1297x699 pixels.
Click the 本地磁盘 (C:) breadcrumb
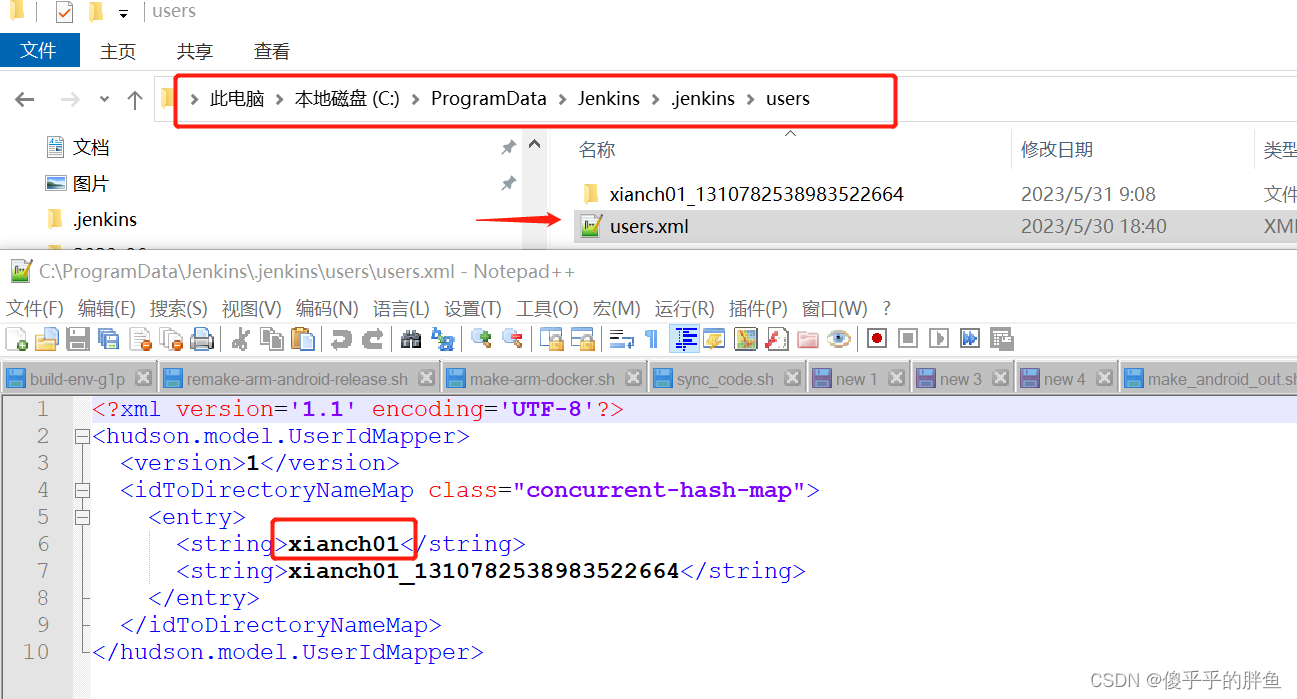pos(347,99)
